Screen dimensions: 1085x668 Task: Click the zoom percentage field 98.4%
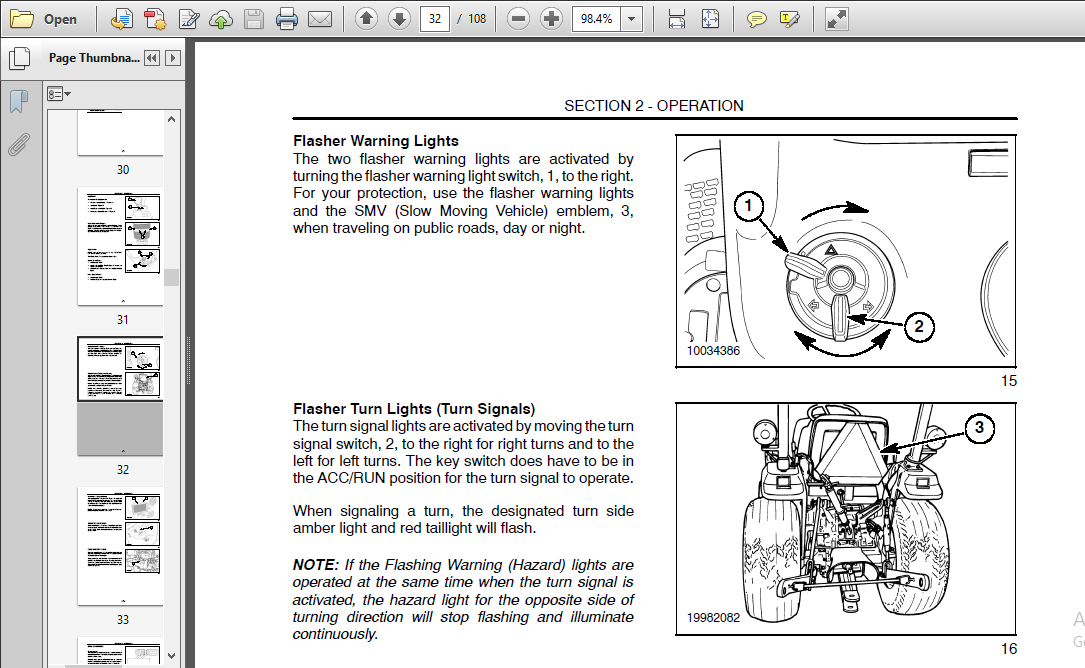point(596,19)
